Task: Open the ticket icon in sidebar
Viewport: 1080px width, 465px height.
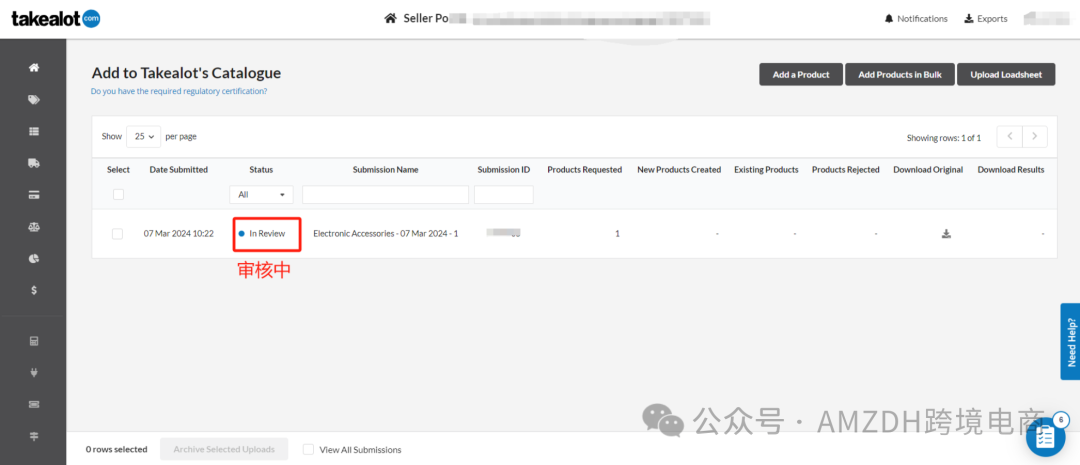Action: pyautogui.click(x=33, y=404)
